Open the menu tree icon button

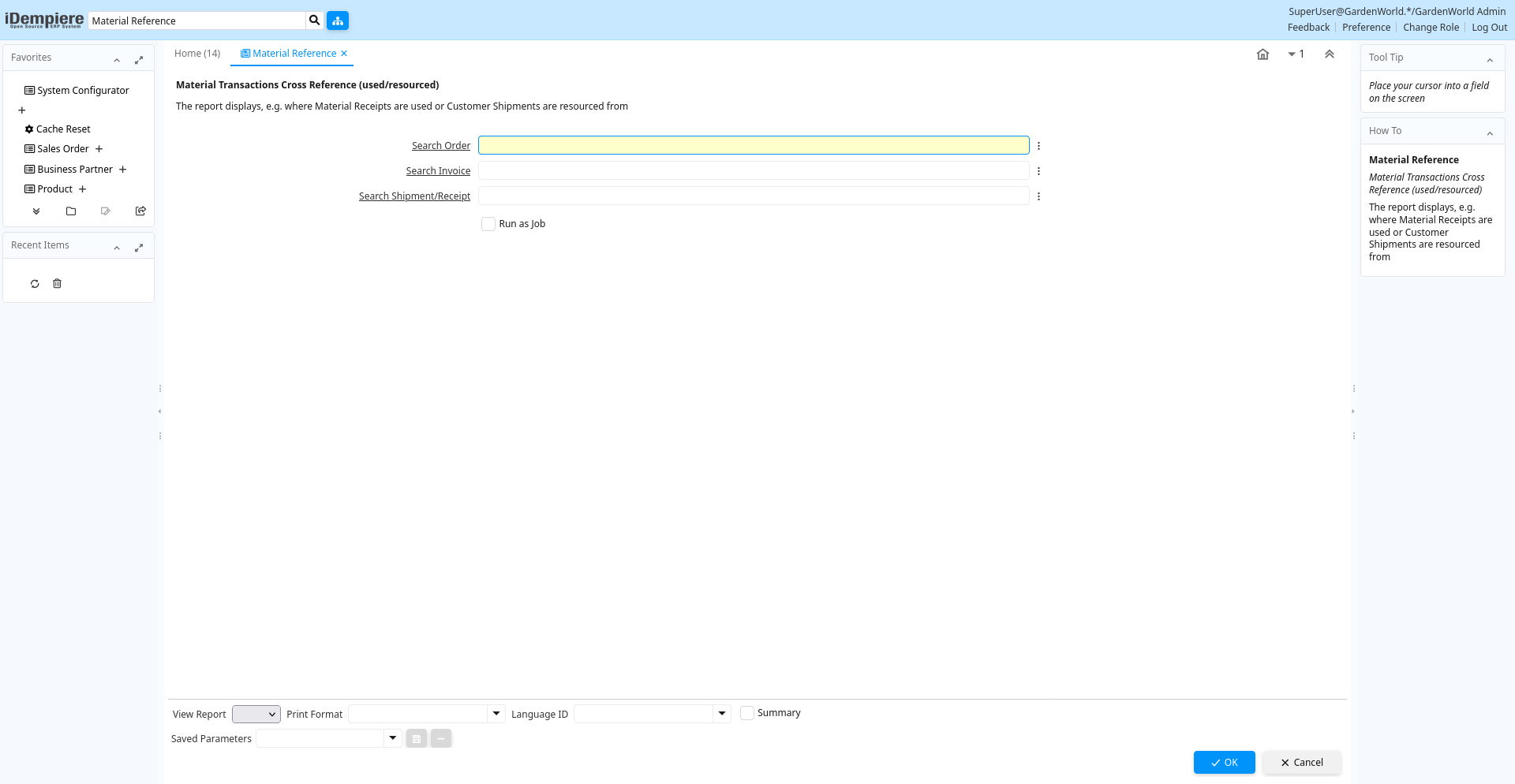coord(338,21)
